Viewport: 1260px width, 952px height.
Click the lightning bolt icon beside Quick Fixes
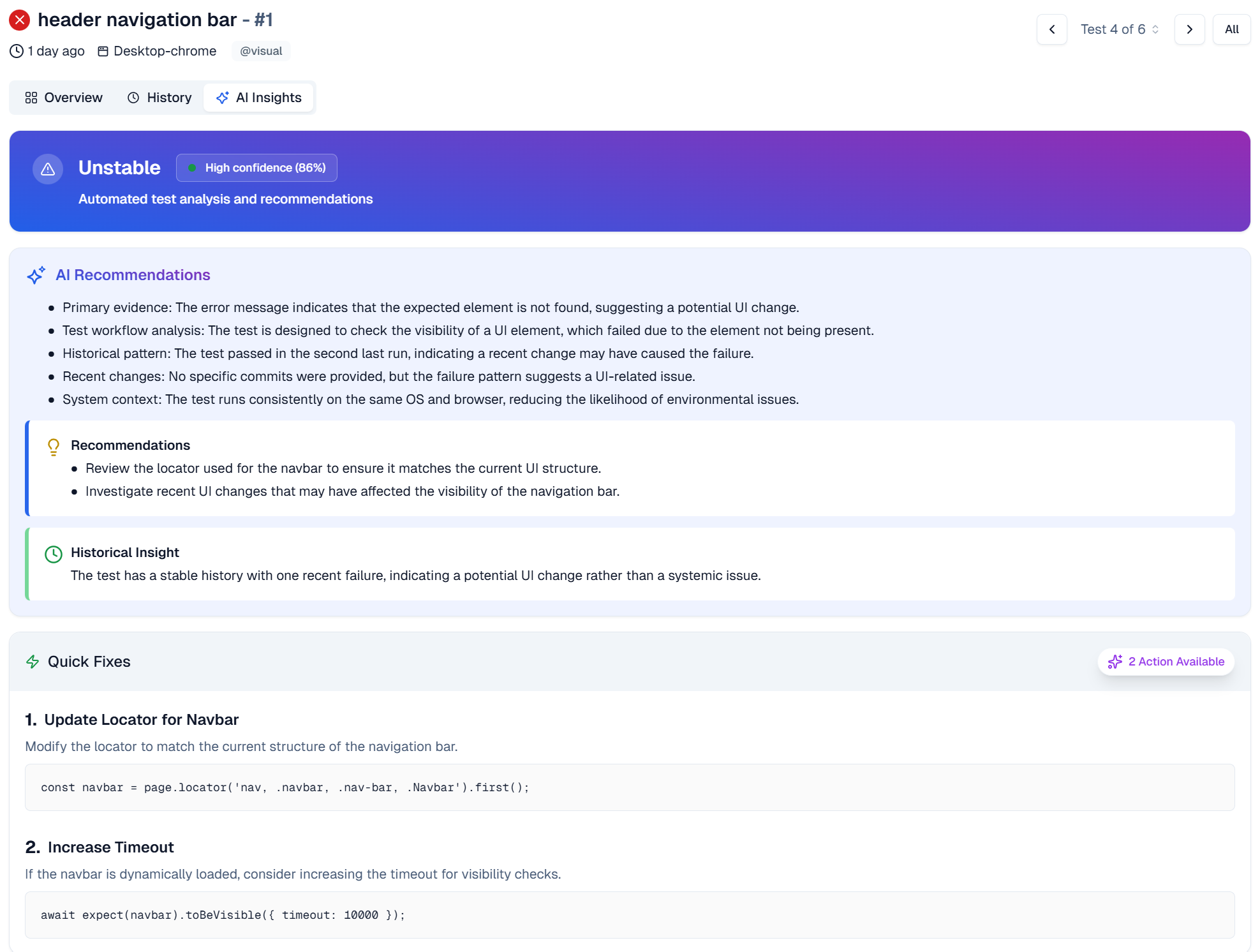pos(33,662)
